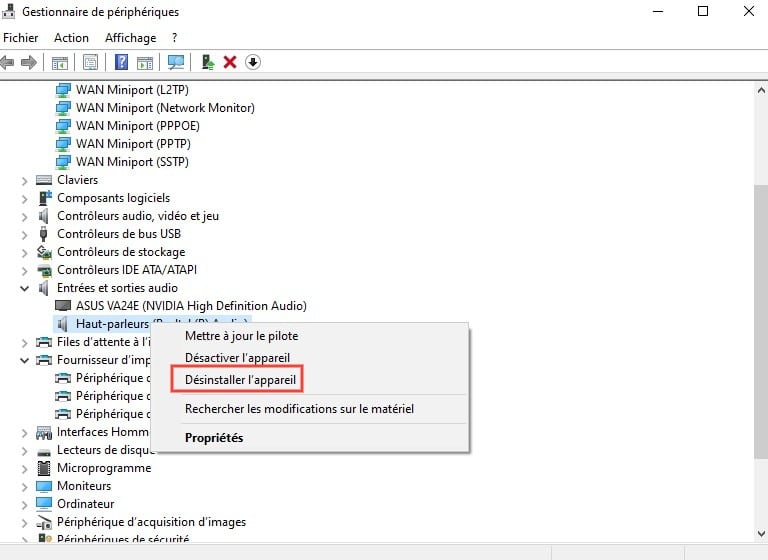
Task: Click the Device Manager title bar icon
Action: coord(8,11)
